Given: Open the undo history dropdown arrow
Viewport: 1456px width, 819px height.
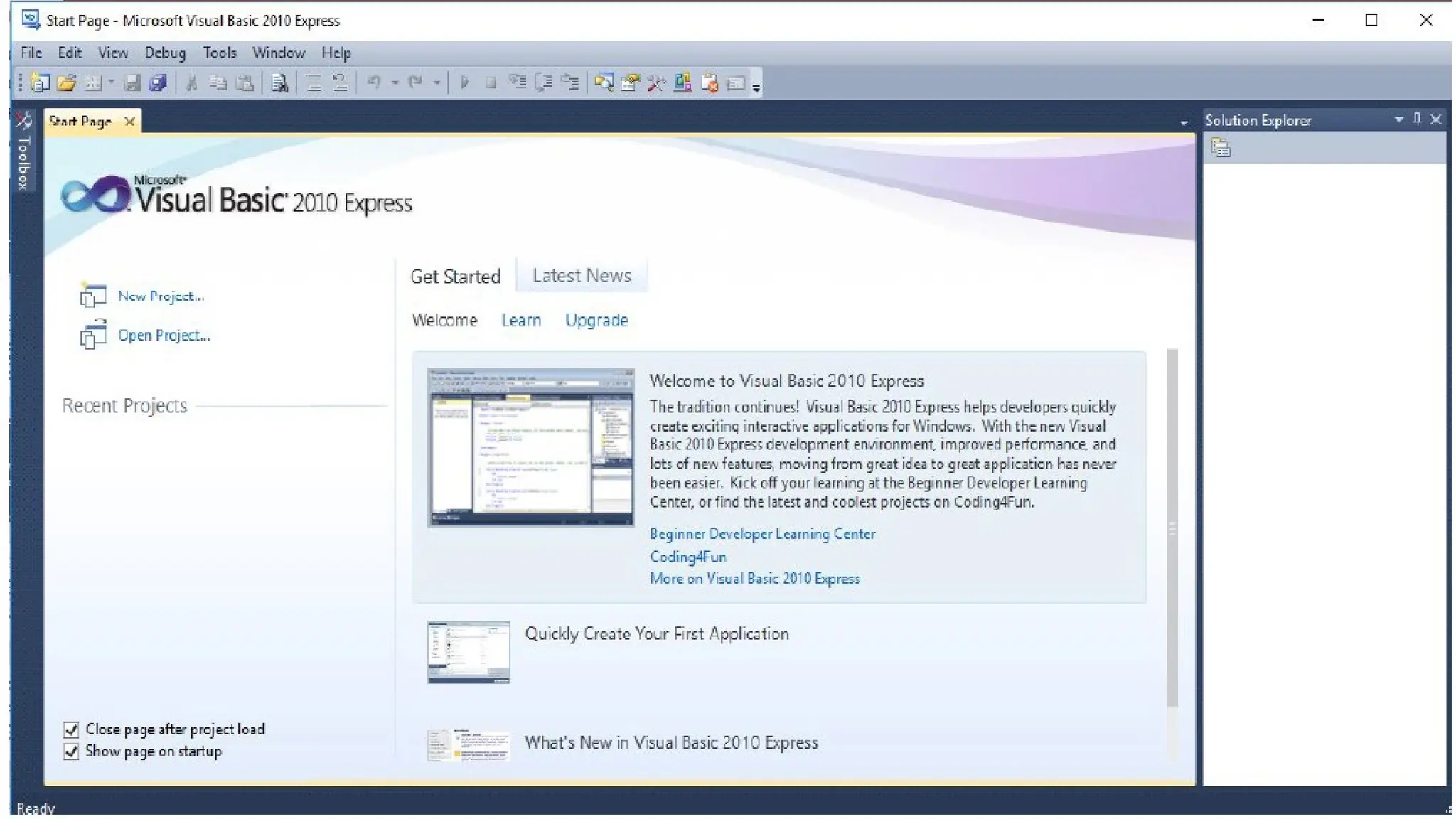Looking at the screenshot, I should point(395,83).
